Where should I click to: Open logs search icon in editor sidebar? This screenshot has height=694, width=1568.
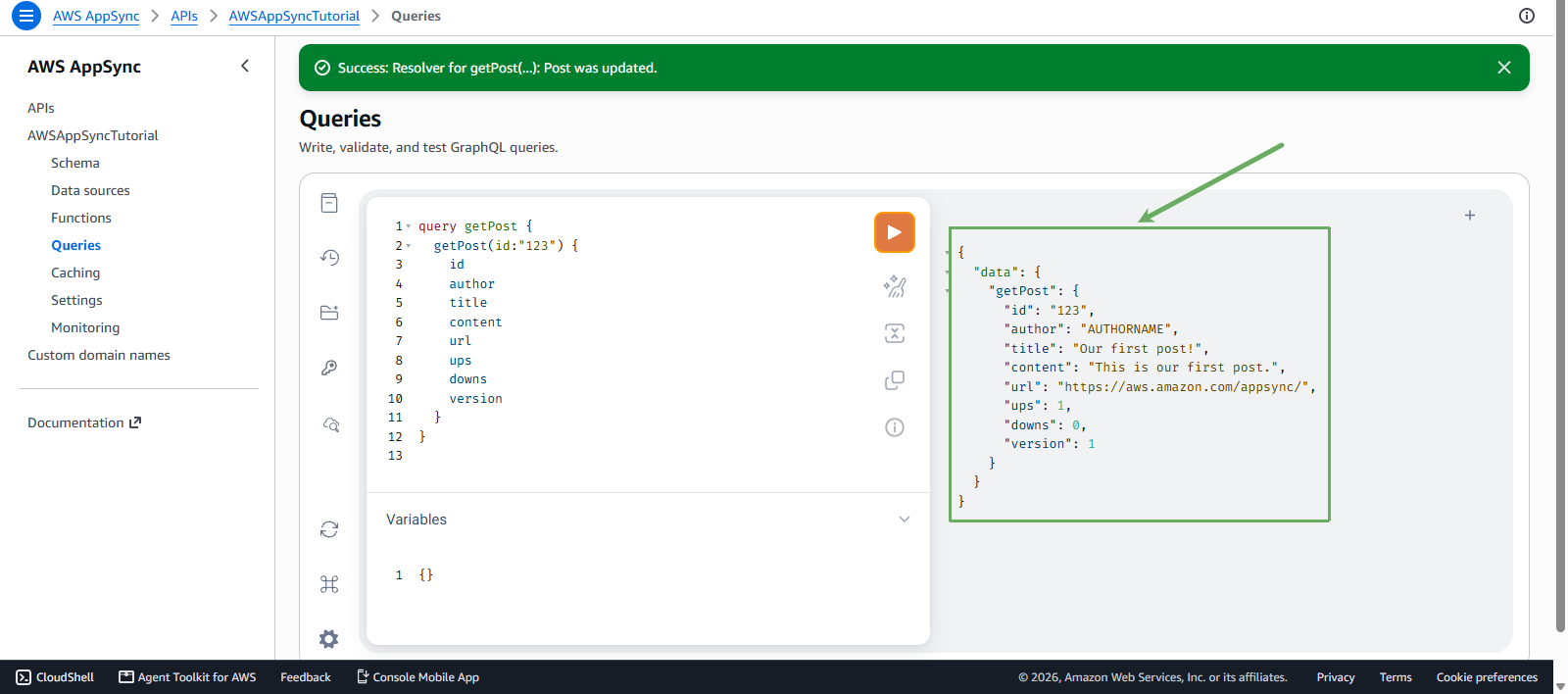[330, 424]
